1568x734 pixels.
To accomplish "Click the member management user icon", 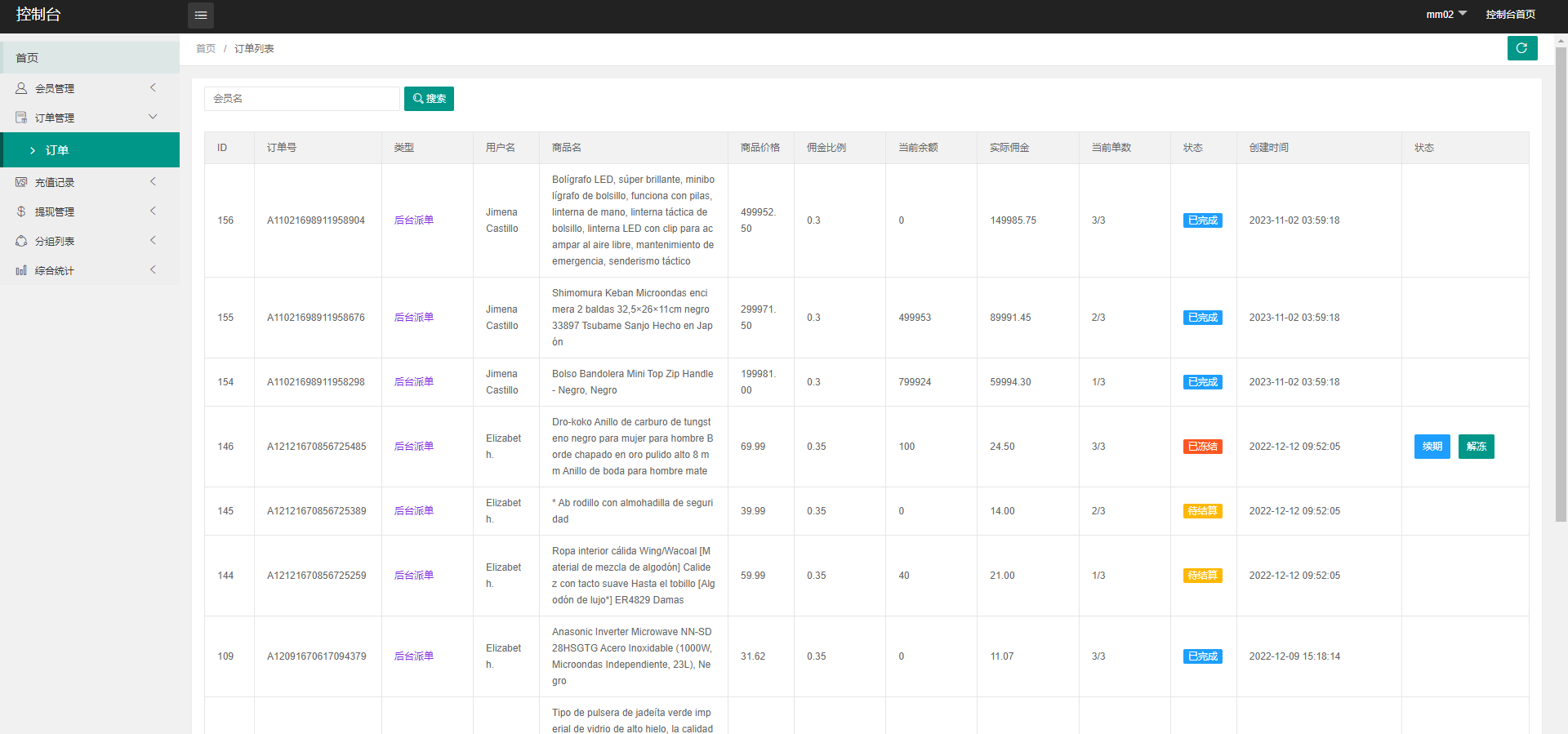I will click(x=21, y=88).
